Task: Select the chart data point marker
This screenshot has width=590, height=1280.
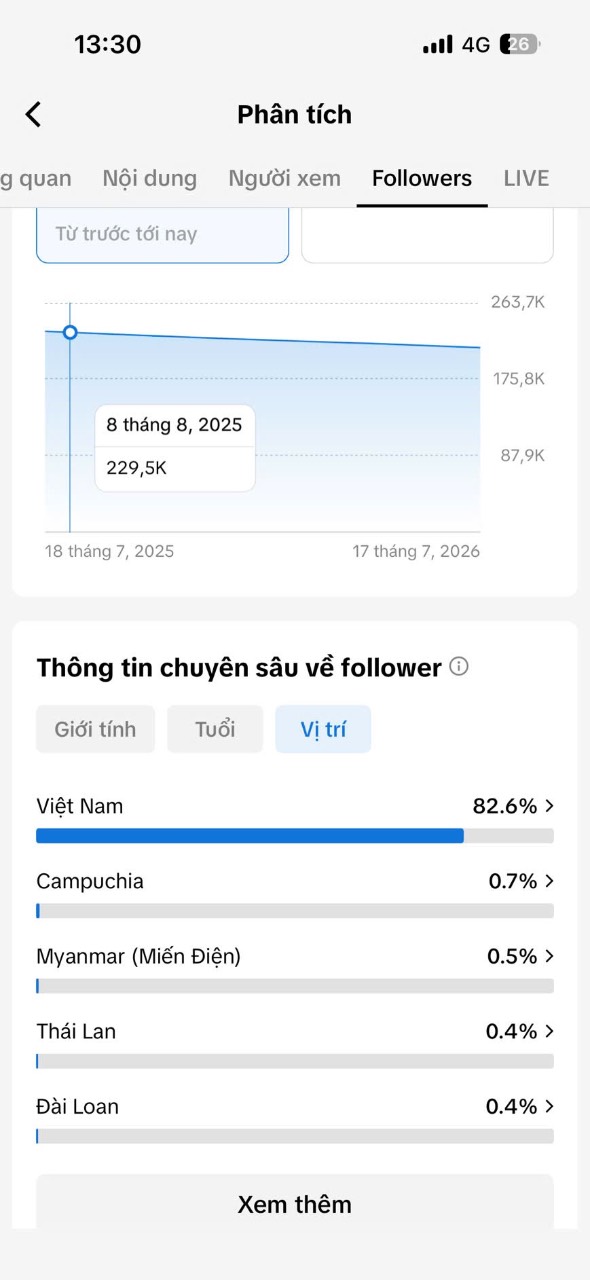Action: [70, 332]
